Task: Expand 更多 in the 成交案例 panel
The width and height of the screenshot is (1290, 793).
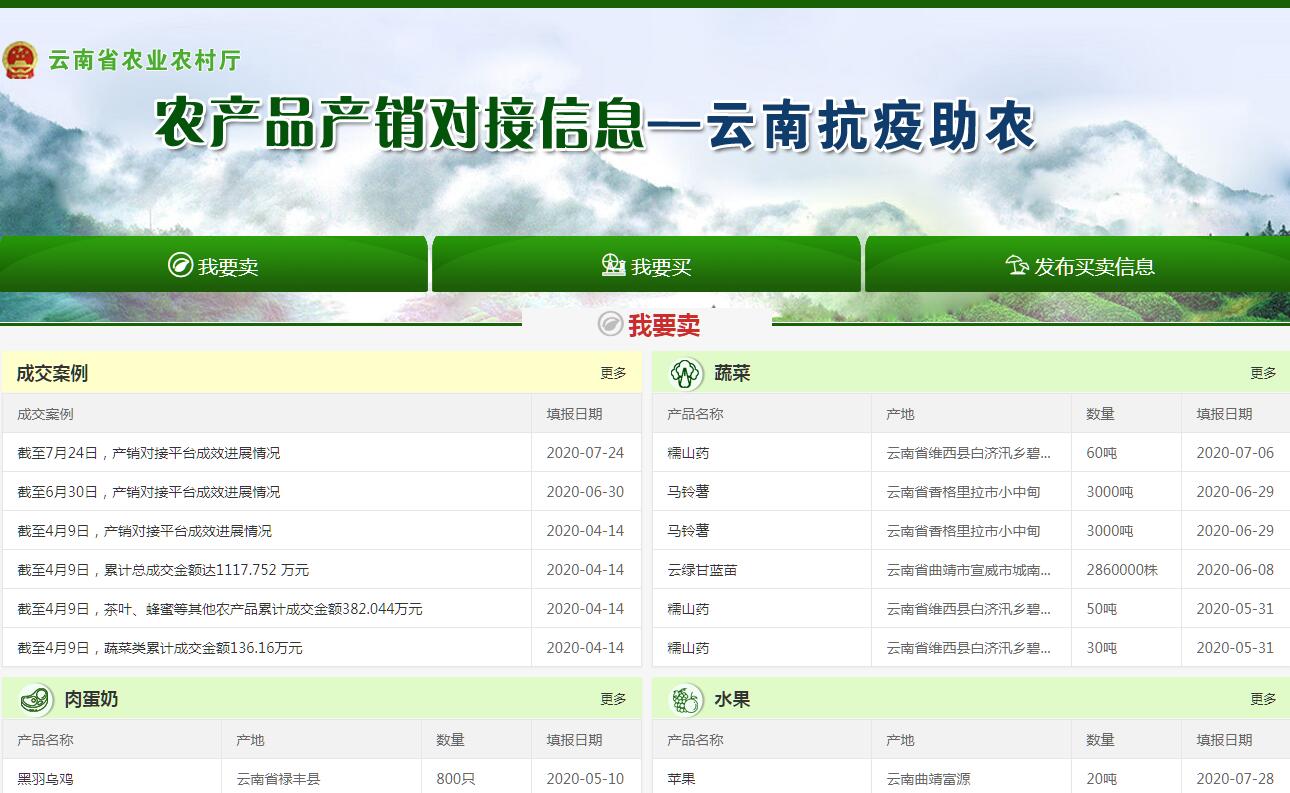Action: click(x=613, y=373)
